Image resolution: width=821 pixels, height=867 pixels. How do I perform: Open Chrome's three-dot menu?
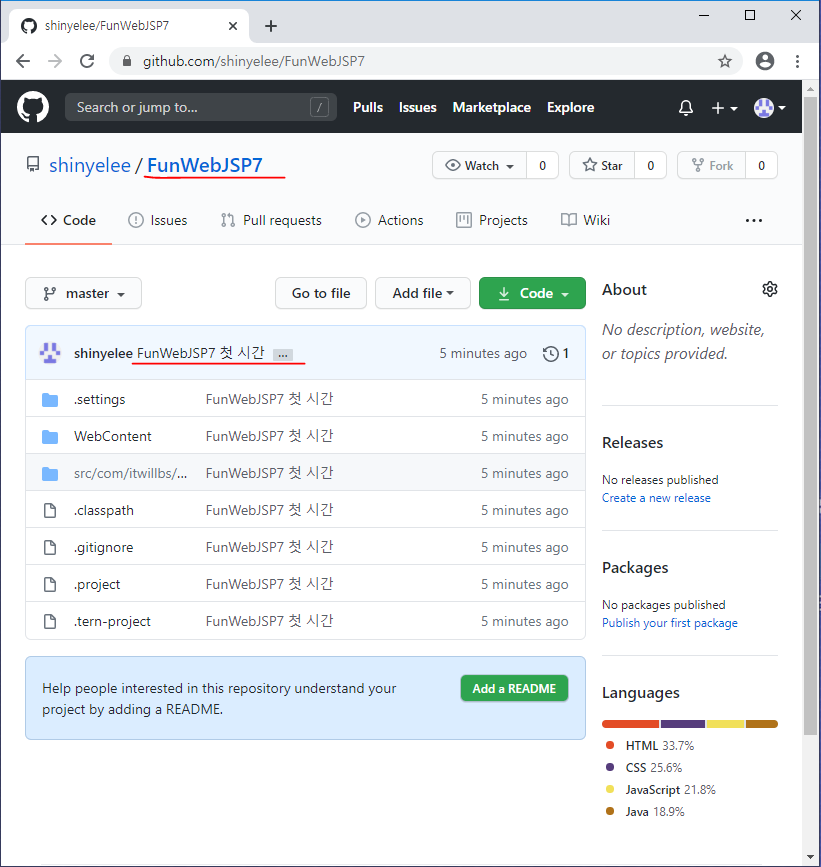coord(797,61)
